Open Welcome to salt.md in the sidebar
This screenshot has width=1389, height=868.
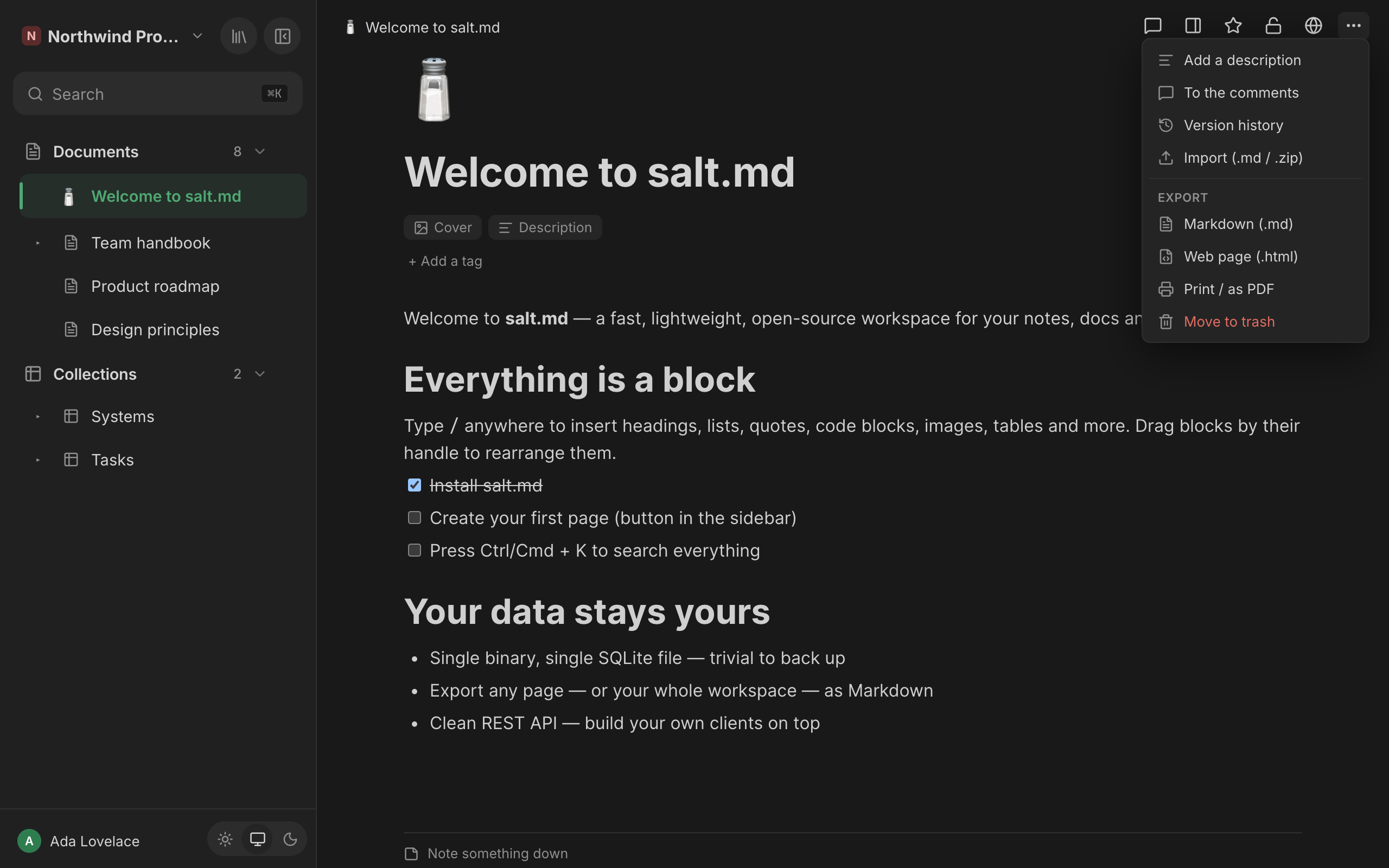163,196
